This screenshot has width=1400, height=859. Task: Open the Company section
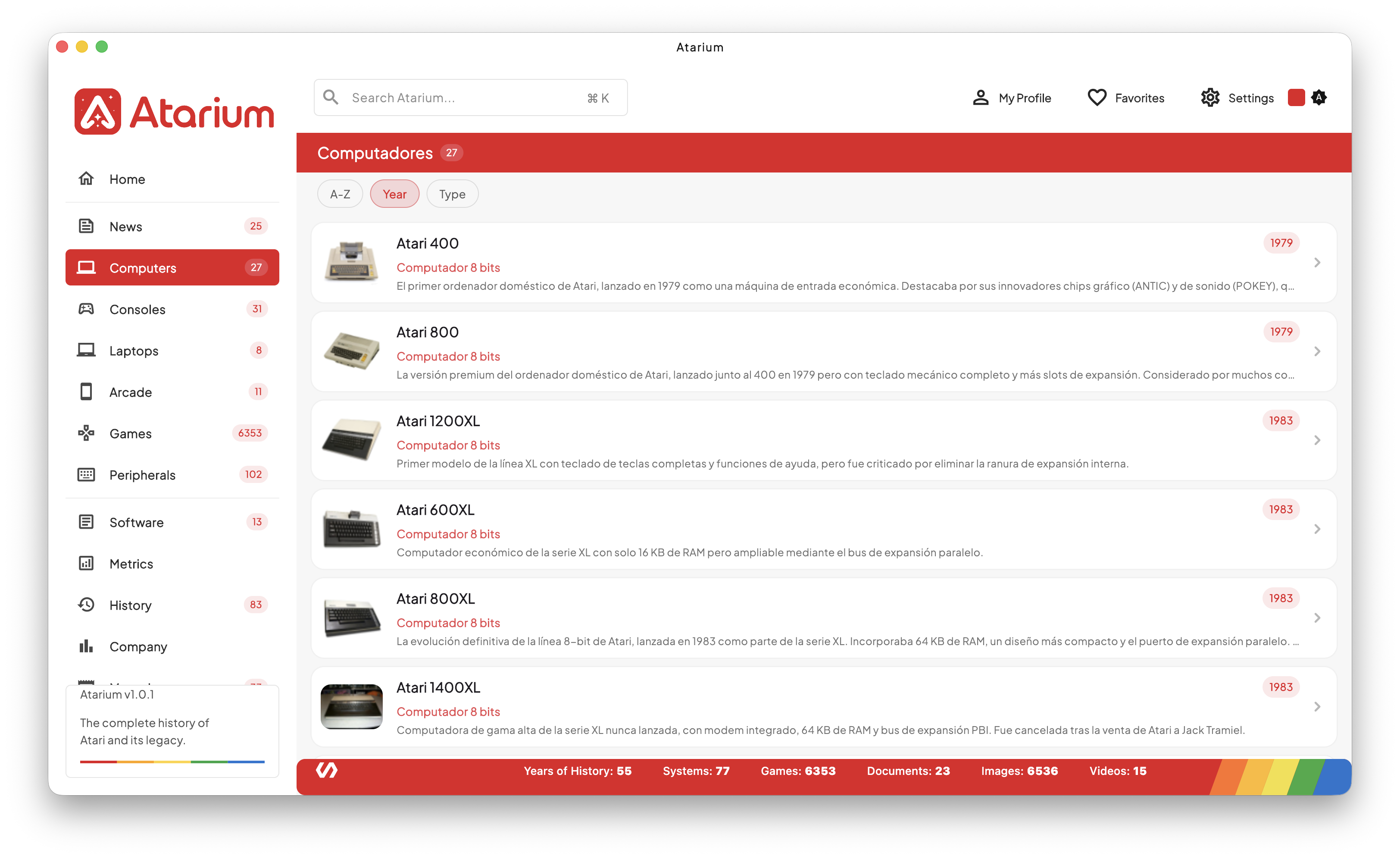pyautogui.click(x=172, y=646)
